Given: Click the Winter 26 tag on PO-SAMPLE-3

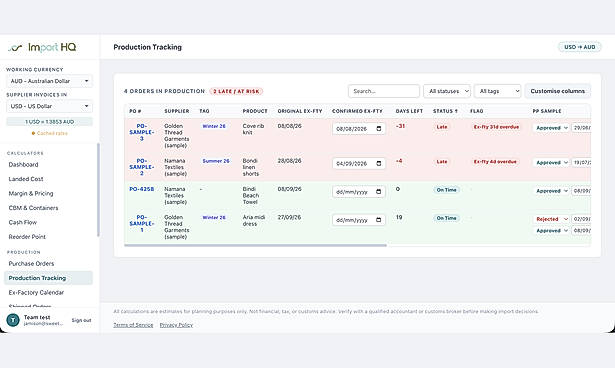Looking at the screenshot, I should (x=214, y=126).
